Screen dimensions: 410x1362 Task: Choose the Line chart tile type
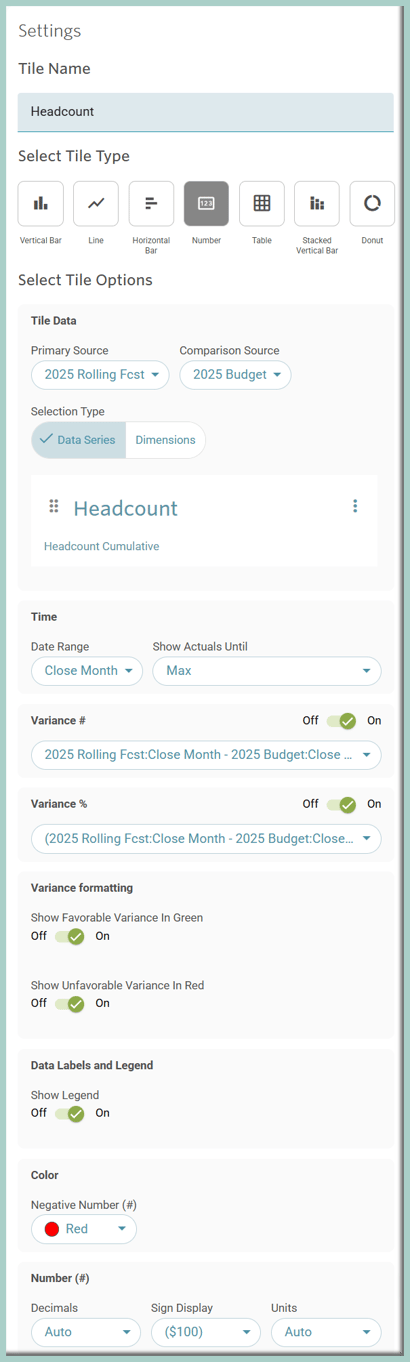(96, 204)
